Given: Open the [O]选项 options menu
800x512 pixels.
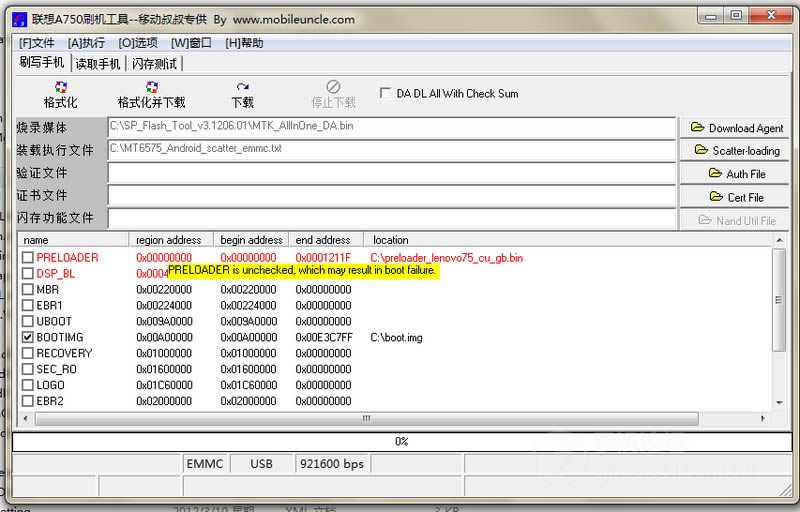Looking at the screenshot, I should coord(138,43).
